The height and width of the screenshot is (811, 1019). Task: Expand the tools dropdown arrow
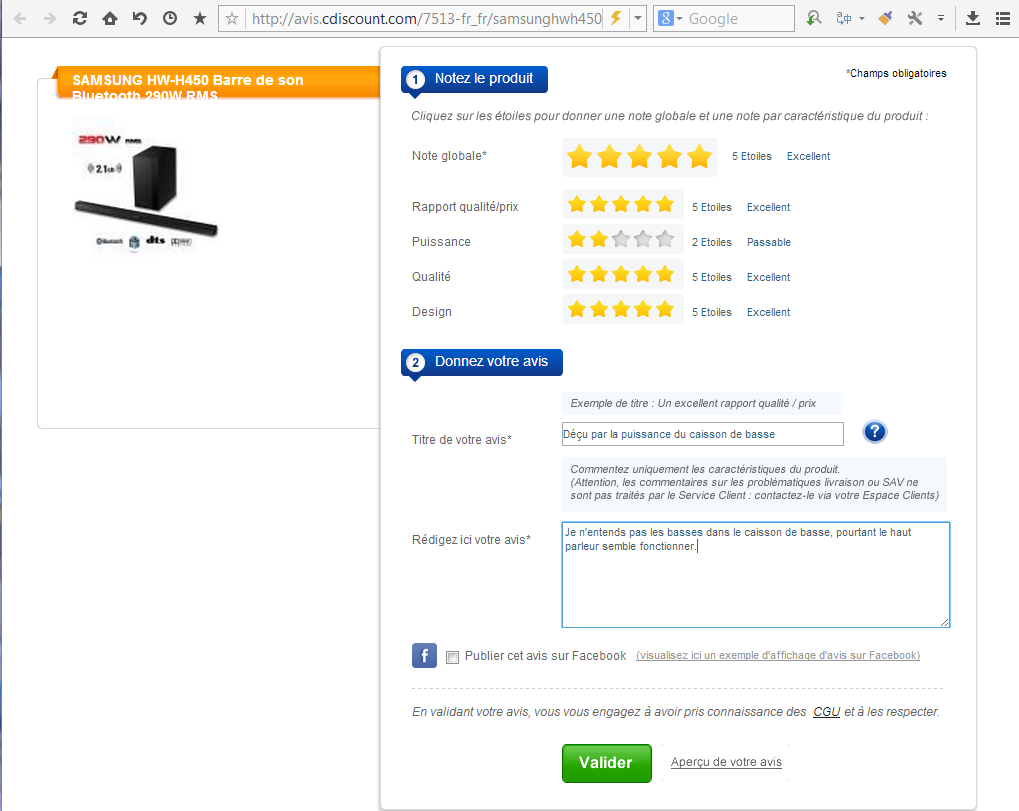pyautogui.click(x=940, y=19)
